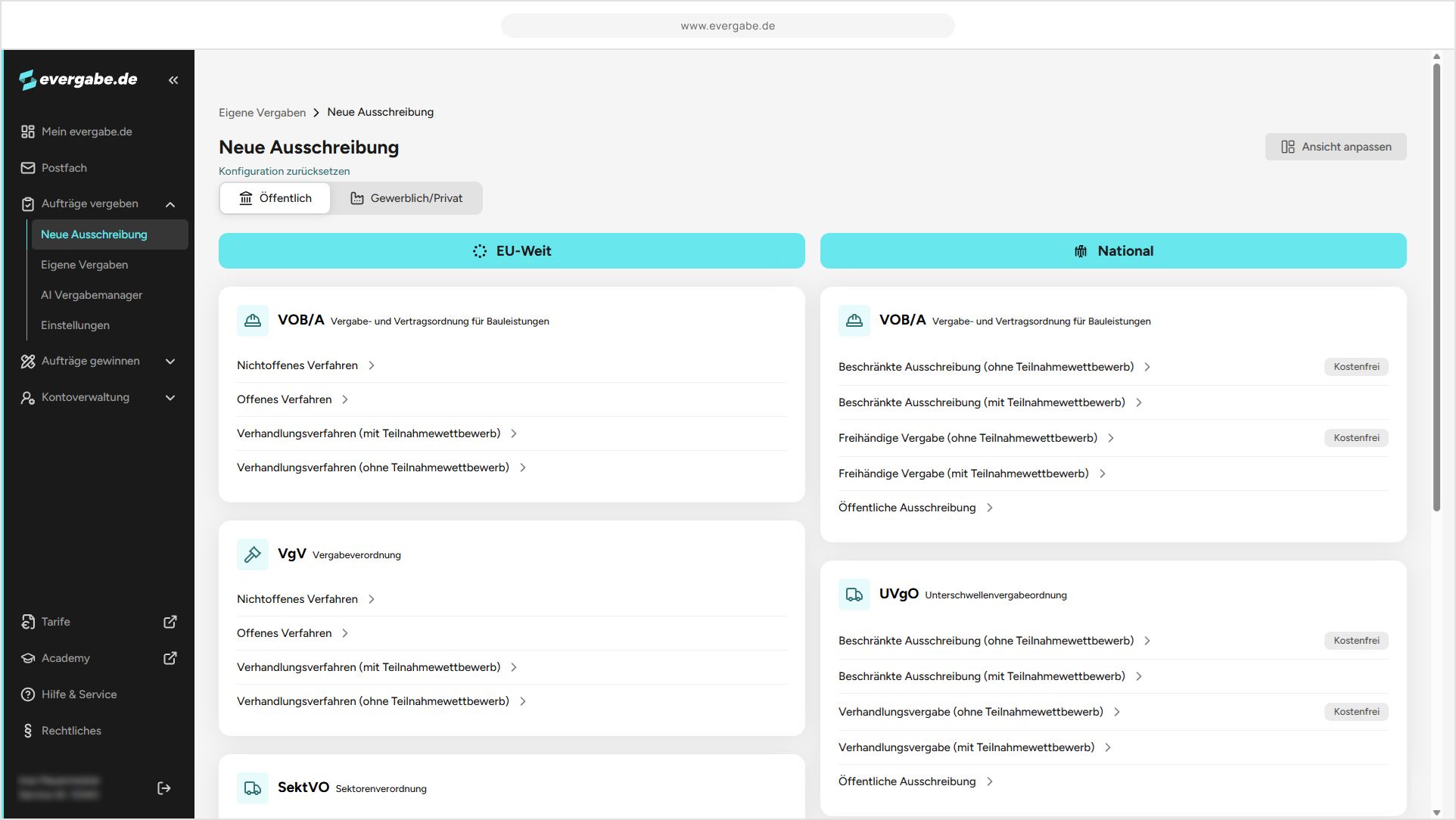1456x820 pixels.
Task: Click the UVgO truck icon
Action: [x=854, y=595]
